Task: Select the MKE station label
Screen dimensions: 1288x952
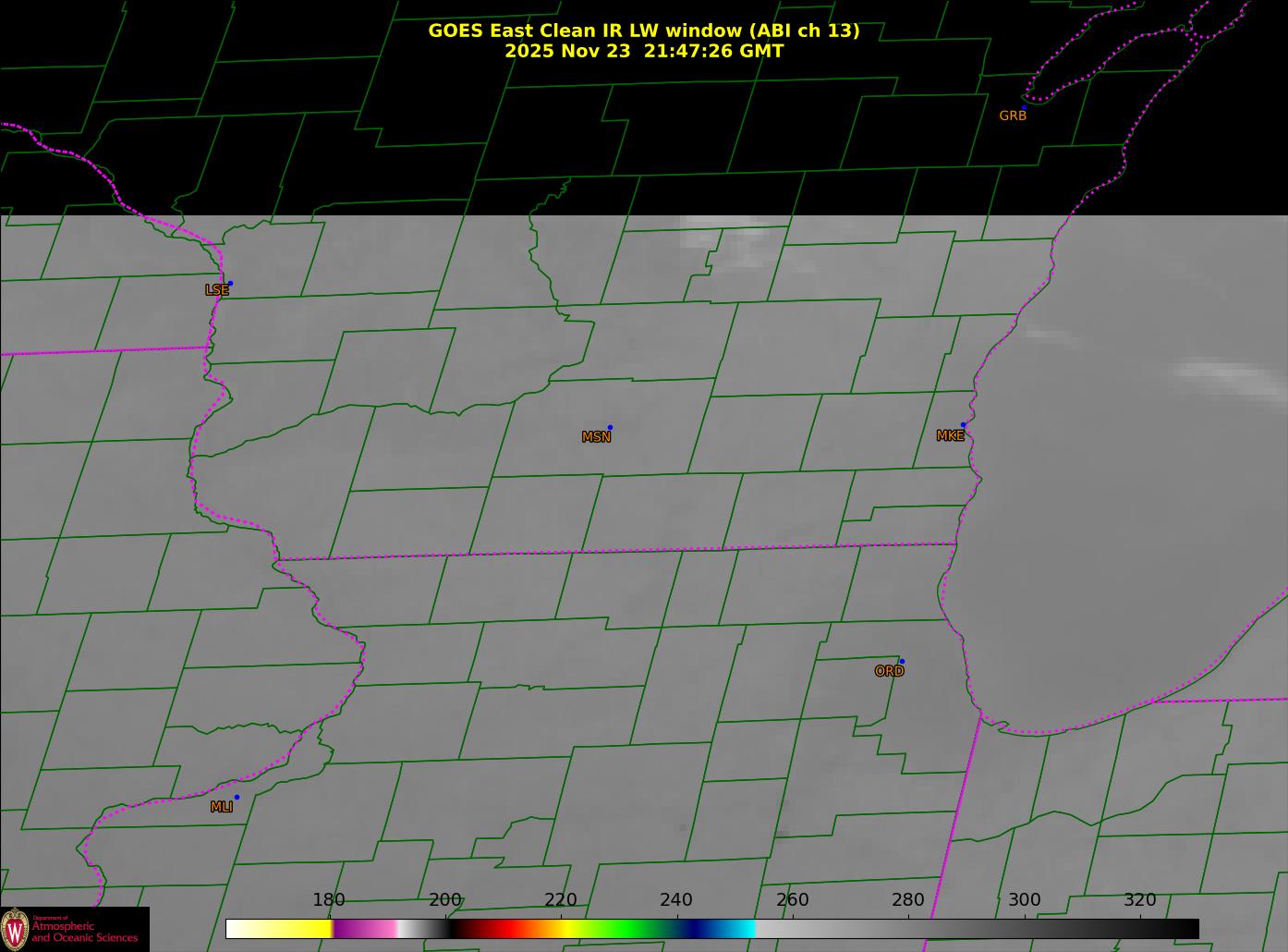Action: [950, 436]
